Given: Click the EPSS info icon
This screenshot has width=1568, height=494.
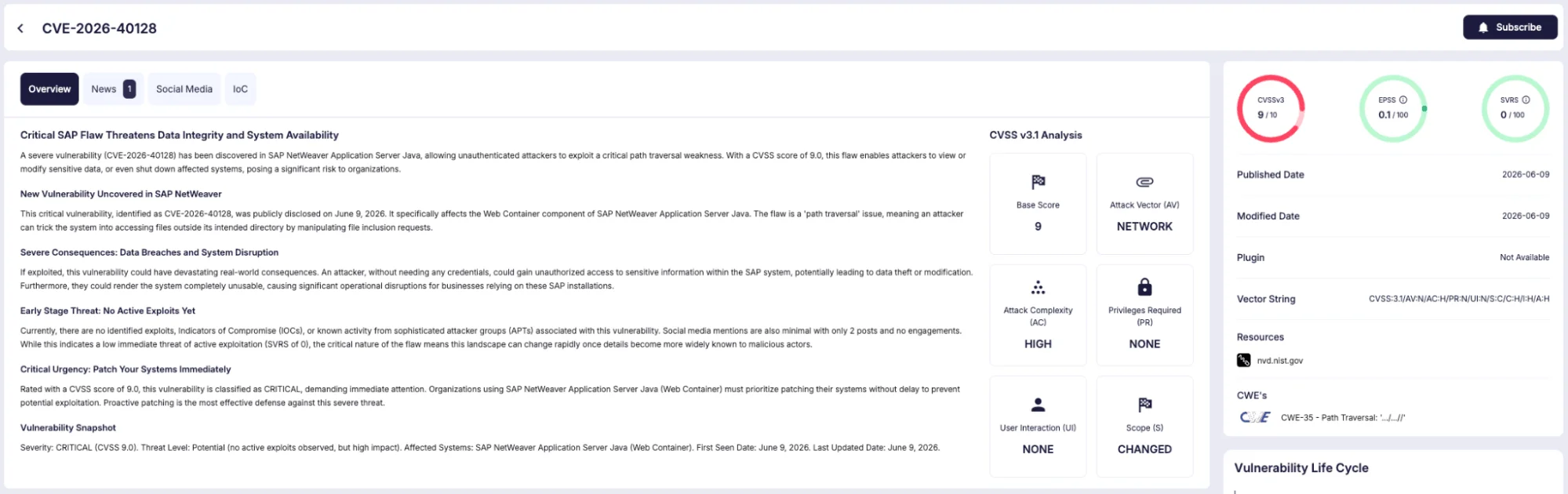Looking at the screenshot, I should click(1403, 100).
